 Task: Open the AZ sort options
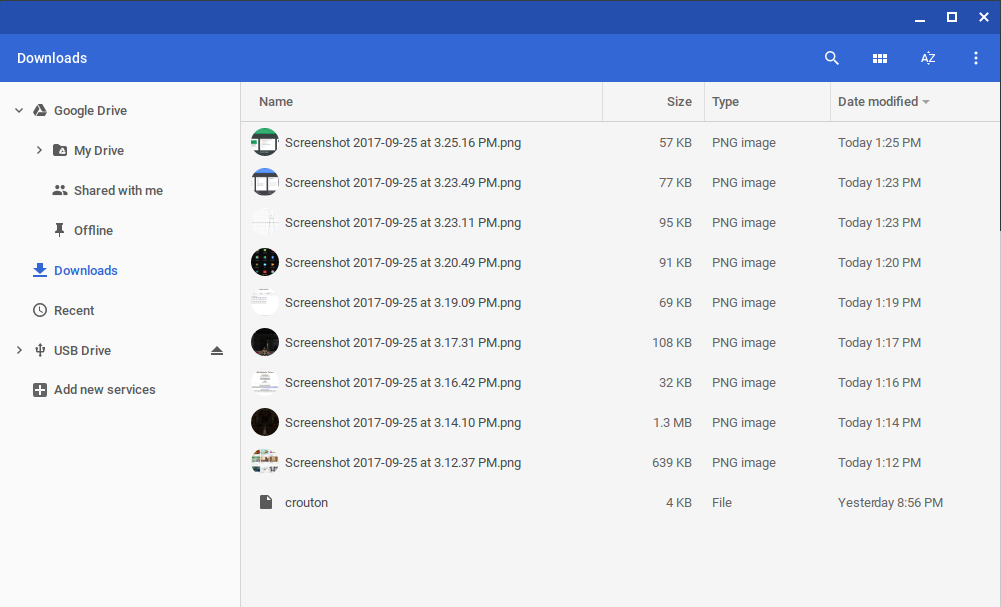[x=928, y=58]
